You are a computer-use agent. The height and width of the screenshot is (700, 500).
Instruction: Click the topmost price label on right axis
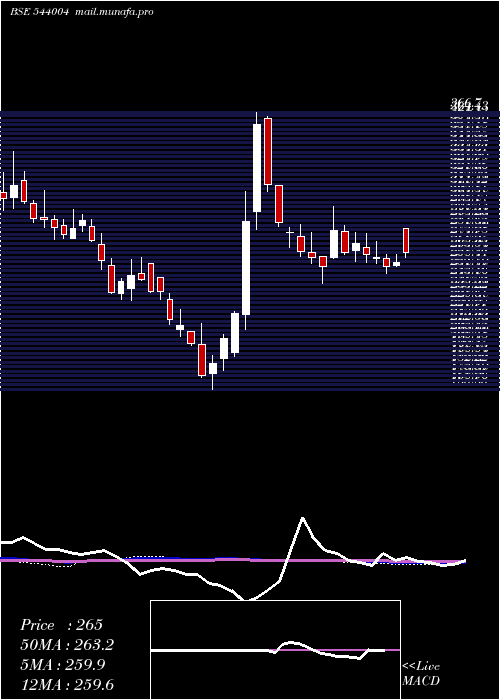point(469,105)
